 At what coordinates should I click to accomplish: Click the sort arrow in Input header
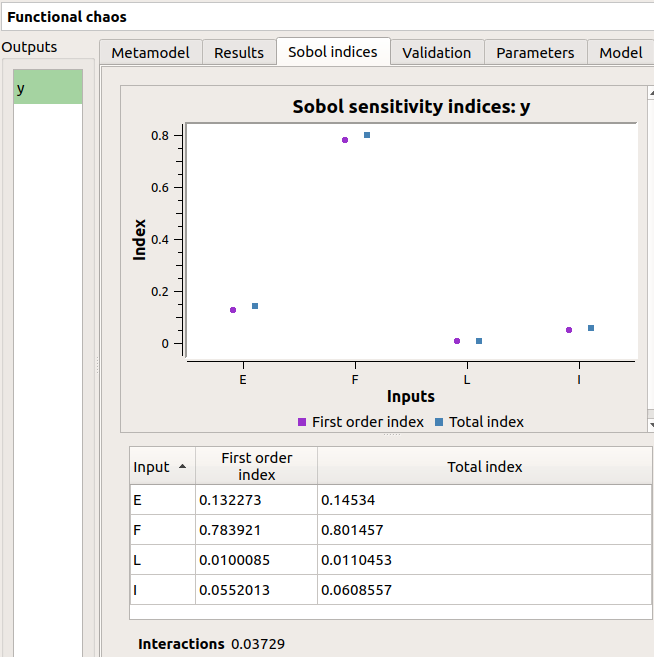point(182,467)
